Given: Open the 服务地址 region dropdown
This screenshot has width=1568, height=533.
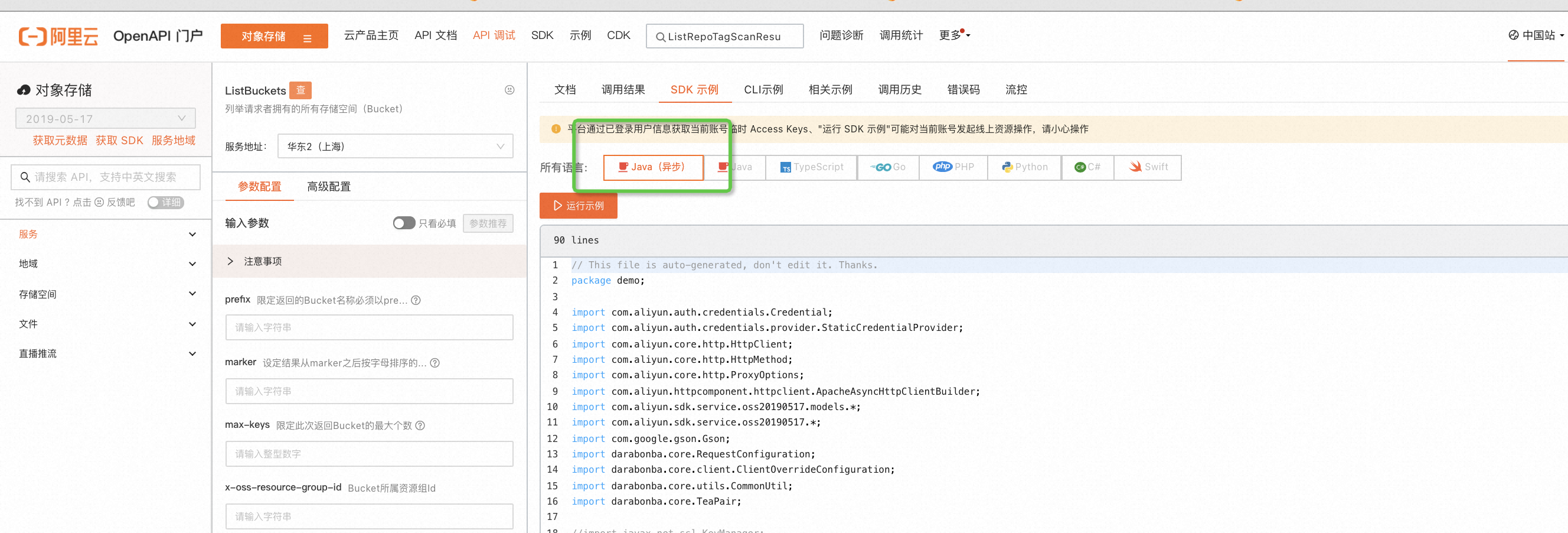Looking at the screenshot, I should pyautogui.click(x=395, y=146).
